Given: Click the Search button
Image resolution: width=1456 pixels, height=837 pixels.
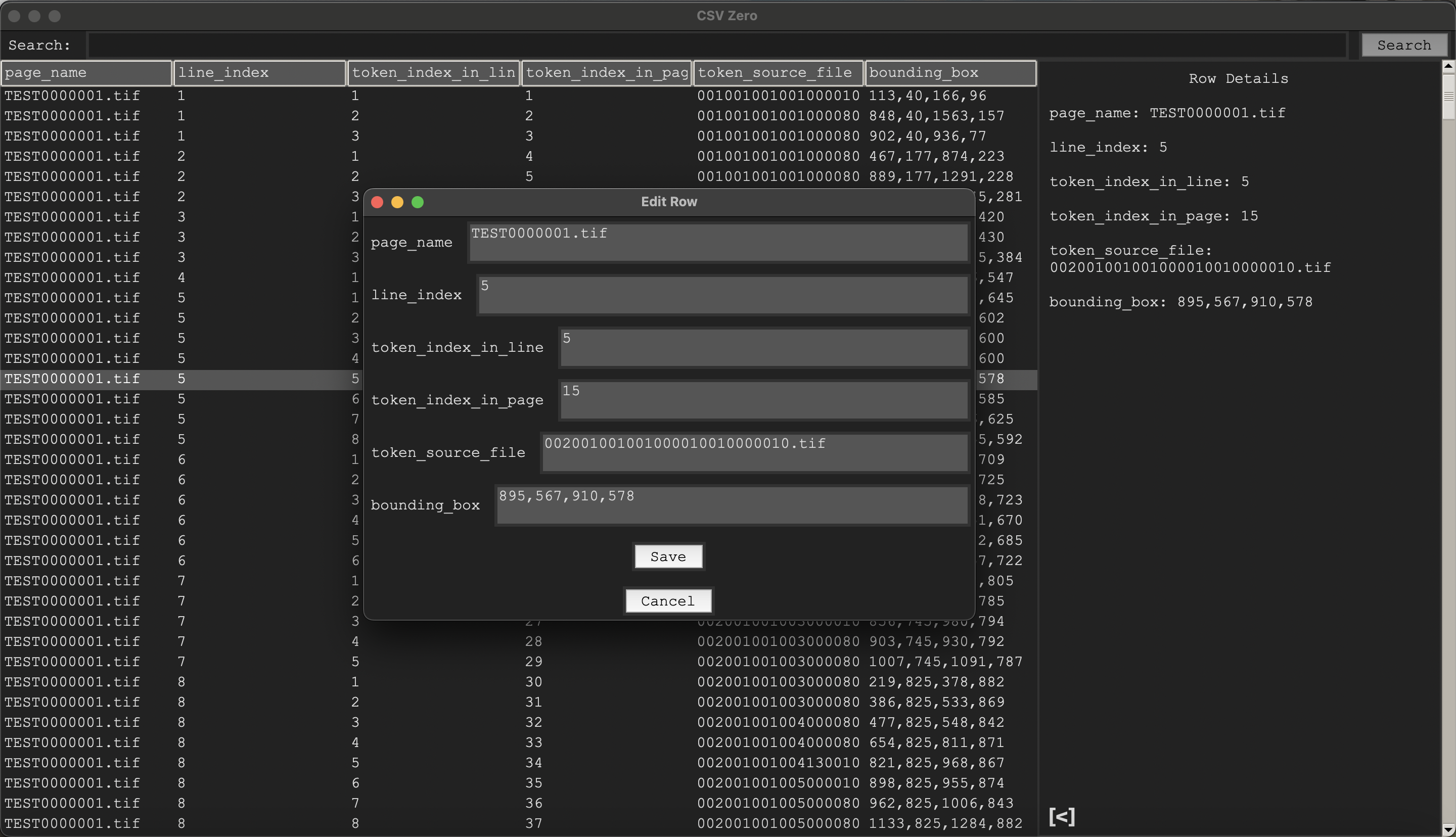Looking at the screenshot, I should [x=1404, y=45].
